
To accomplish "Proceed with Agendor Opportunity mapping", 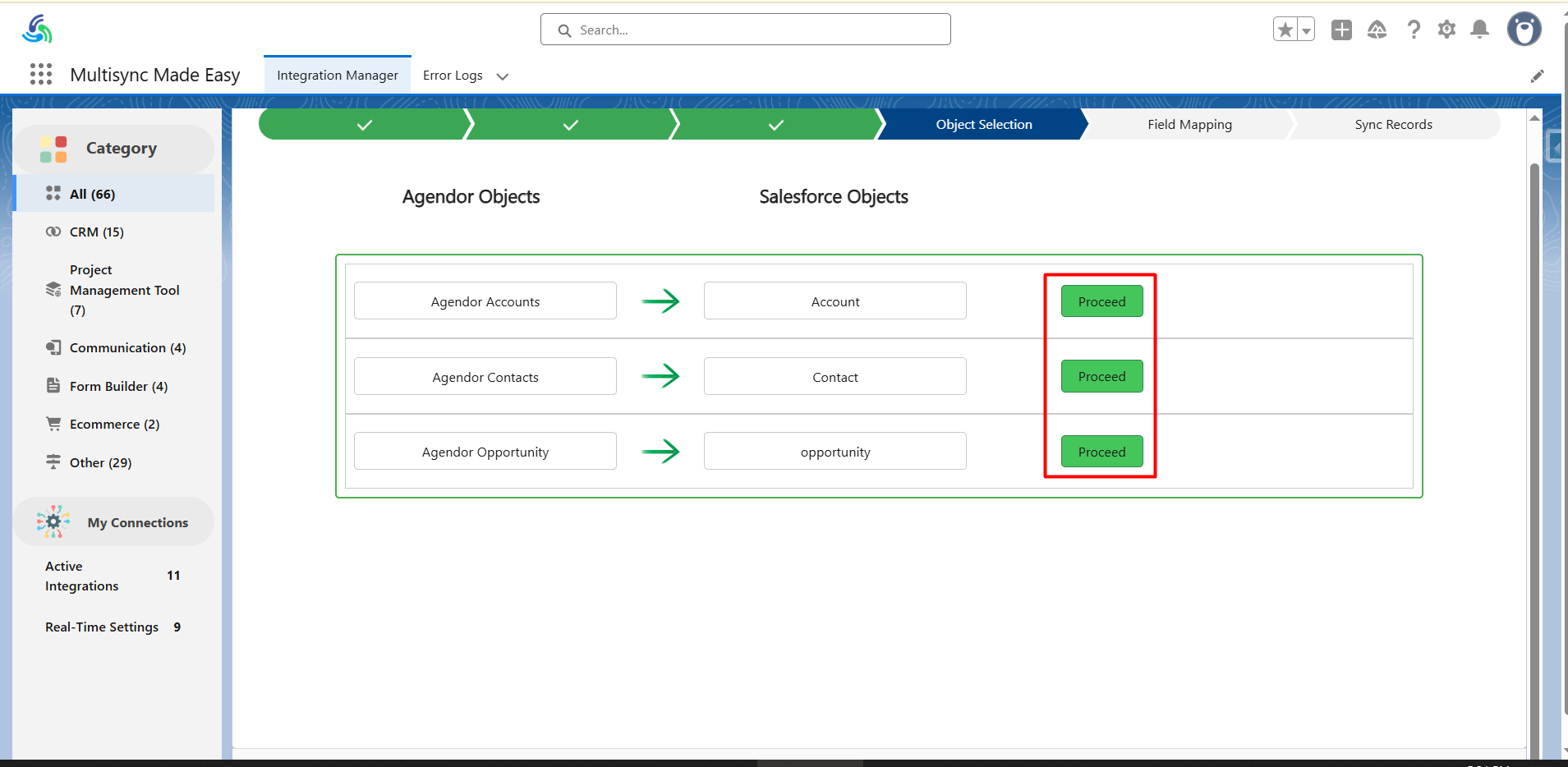I will (1101, 452).
